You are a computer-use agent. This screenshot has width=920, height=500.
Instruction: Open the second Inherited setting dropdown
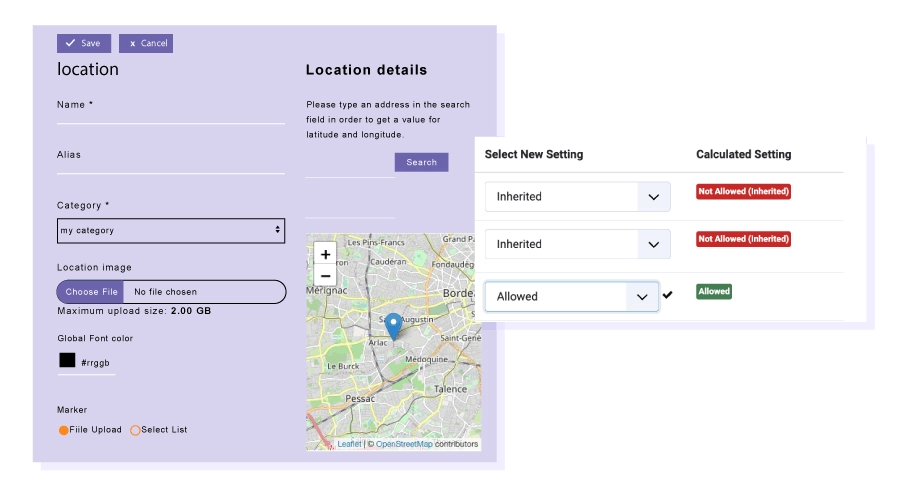click(x=577, y=244)
